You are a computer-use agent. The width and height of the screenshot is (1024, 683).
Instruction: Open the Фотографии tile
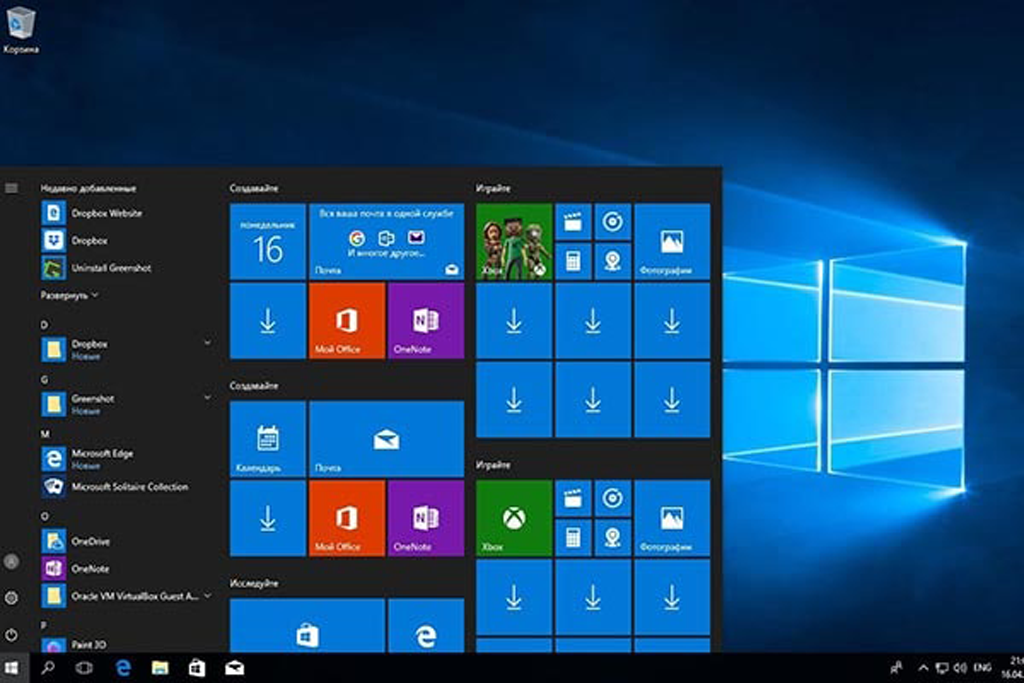click(670, 240)
